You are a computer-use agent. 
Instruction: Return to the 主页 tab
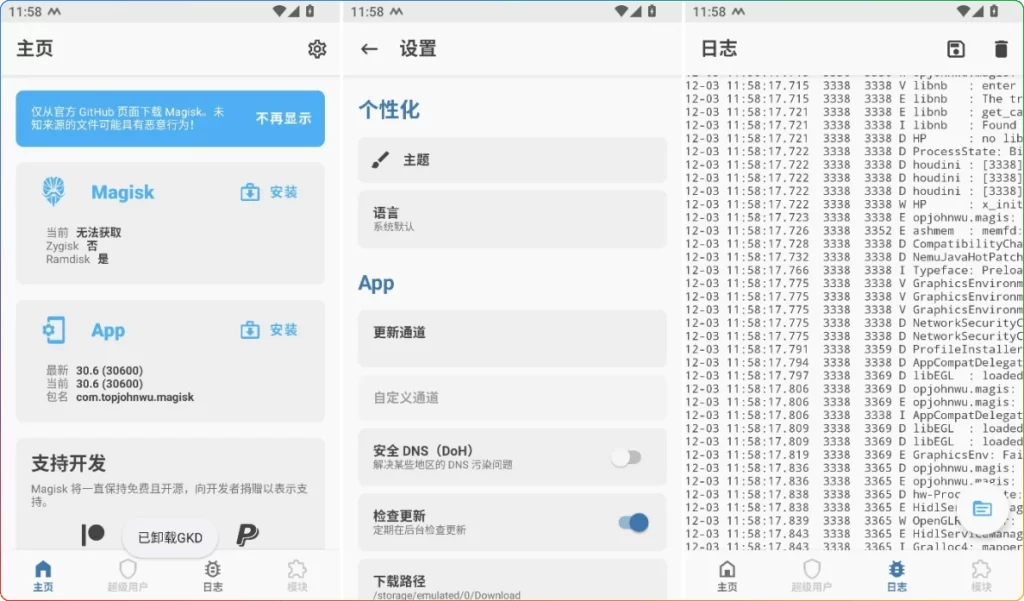tap(43, 573)
